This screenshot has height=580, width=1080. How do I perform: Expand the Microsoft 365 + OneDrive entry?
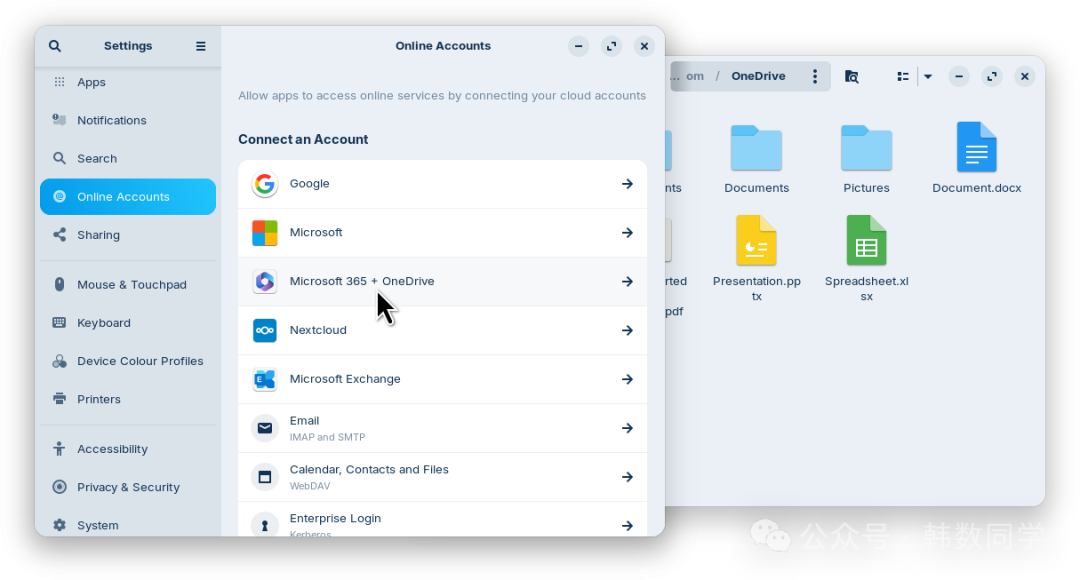443,281
